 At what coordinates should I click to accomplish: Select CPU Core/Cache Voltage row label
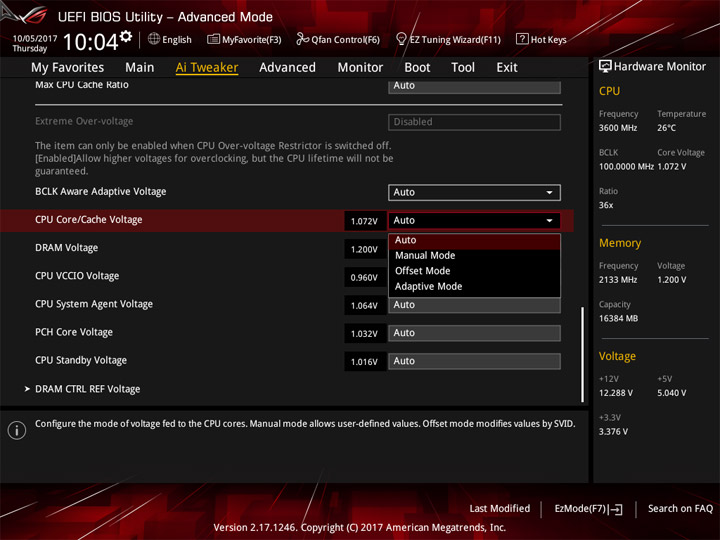[x=89, y=220]
